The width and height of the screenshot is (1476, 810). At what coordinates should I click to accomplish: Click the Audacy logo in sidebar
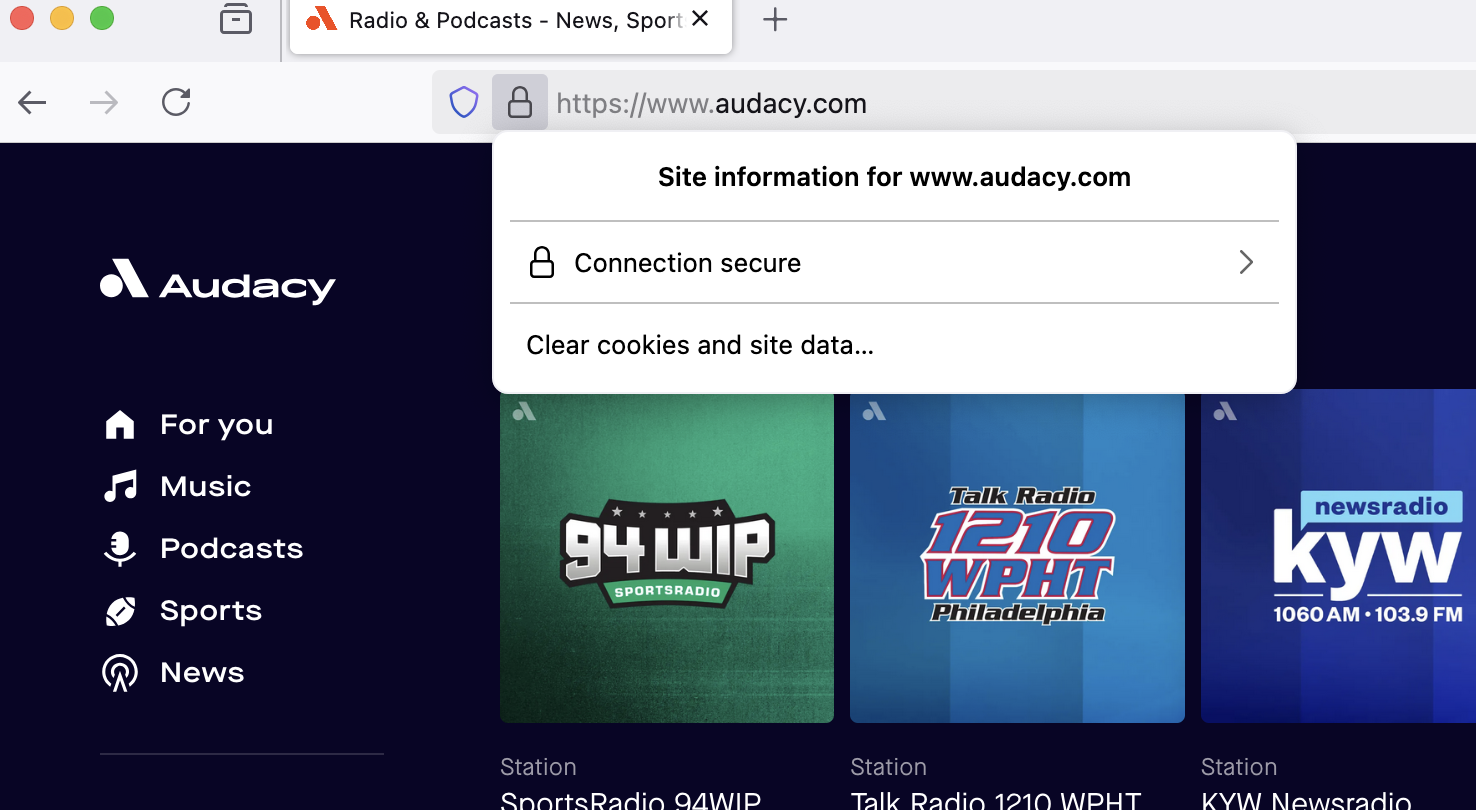click(218, 282)
